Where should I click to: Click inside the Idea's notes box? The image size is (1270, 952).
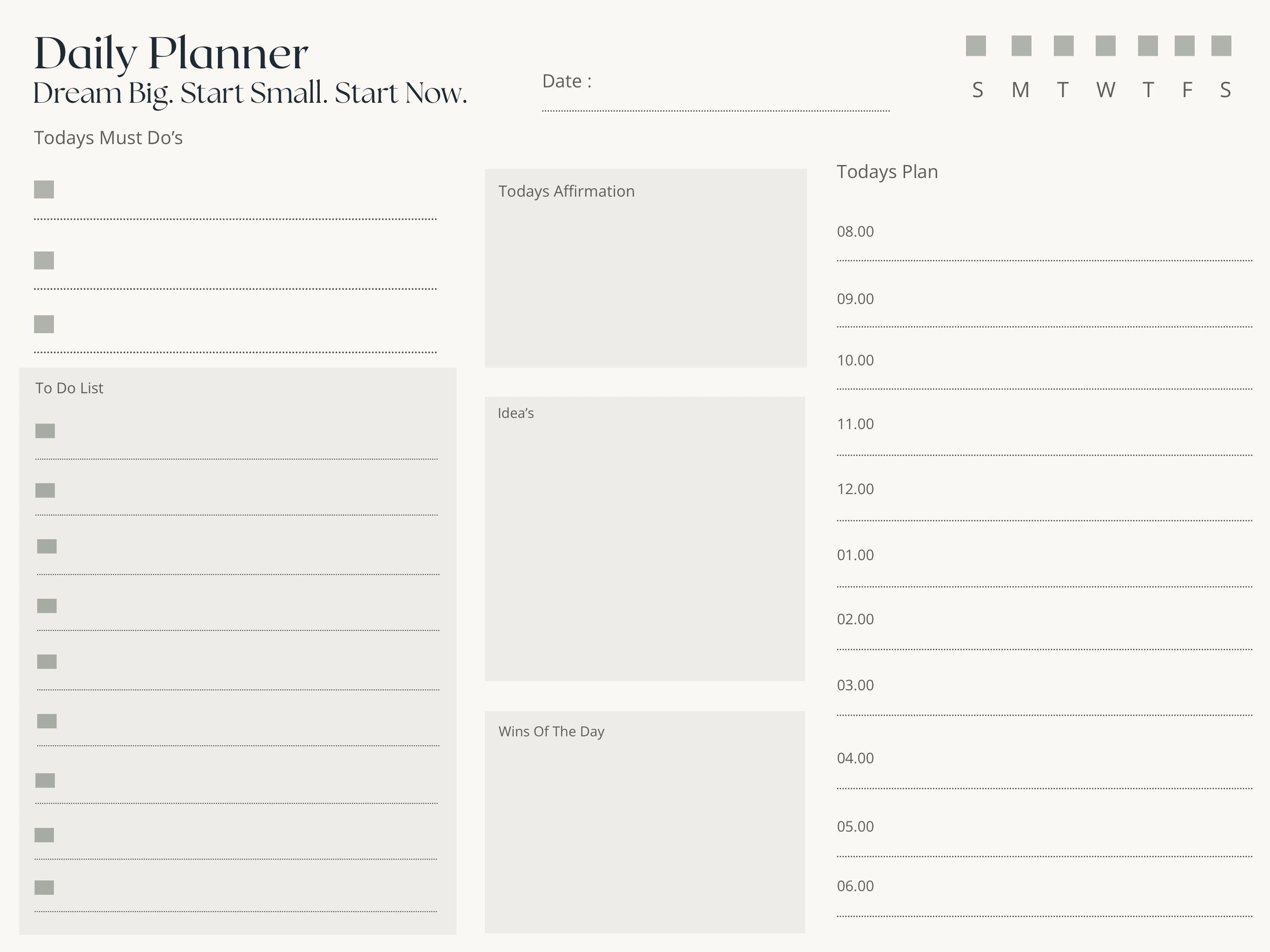point(645,539)
